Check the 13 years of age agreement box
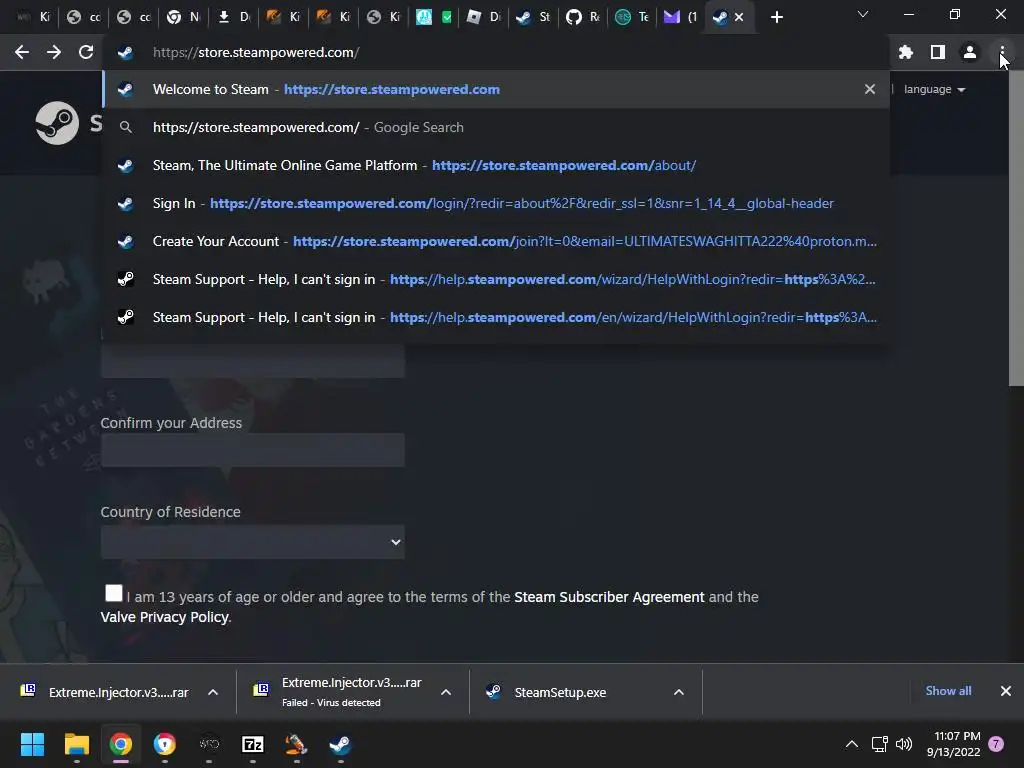1024x768 pixels. click(114, 593)
